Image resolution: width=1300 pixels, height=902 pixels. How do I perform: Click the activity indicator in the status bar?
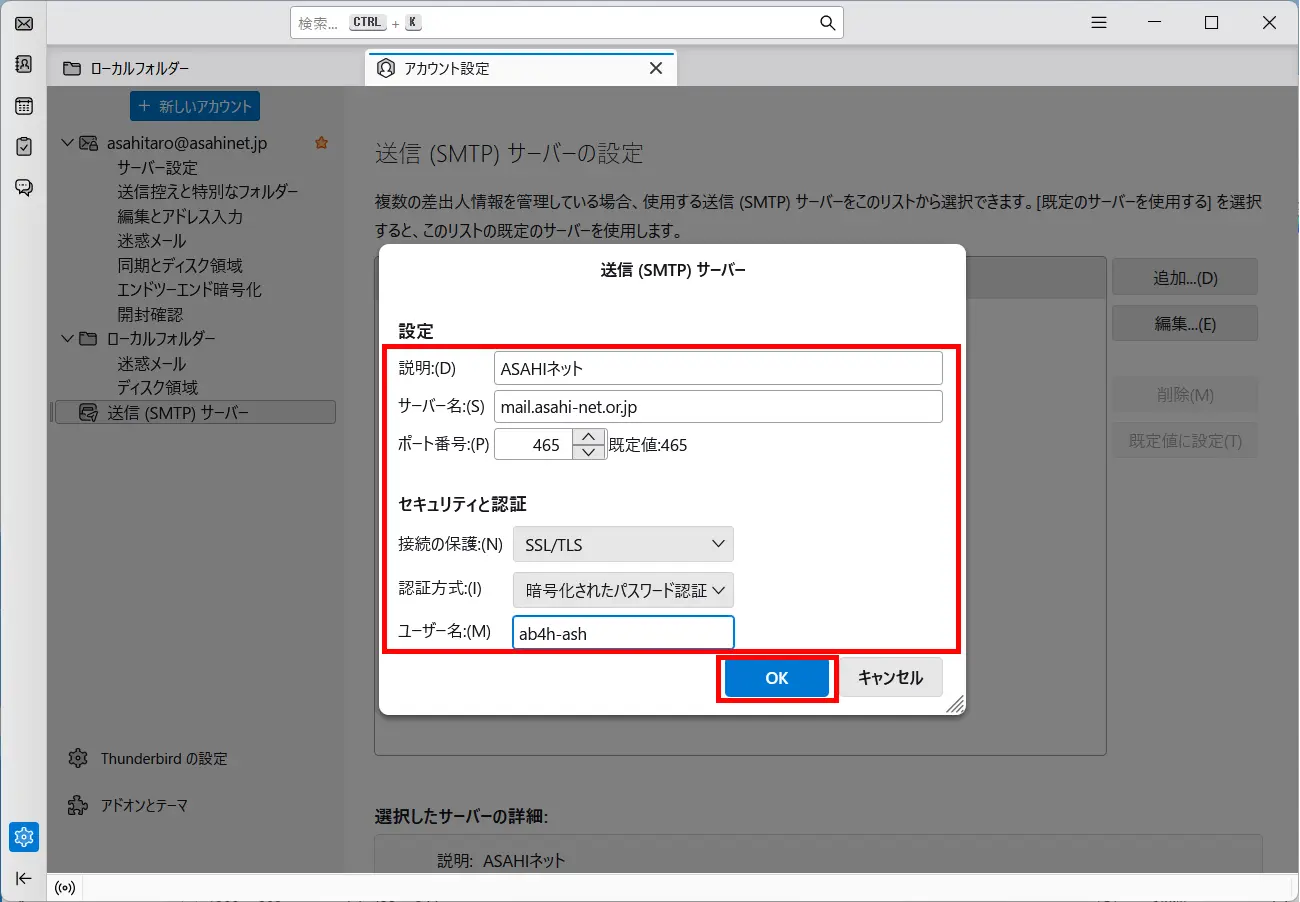pyautogui.click(x=64, y=887)
